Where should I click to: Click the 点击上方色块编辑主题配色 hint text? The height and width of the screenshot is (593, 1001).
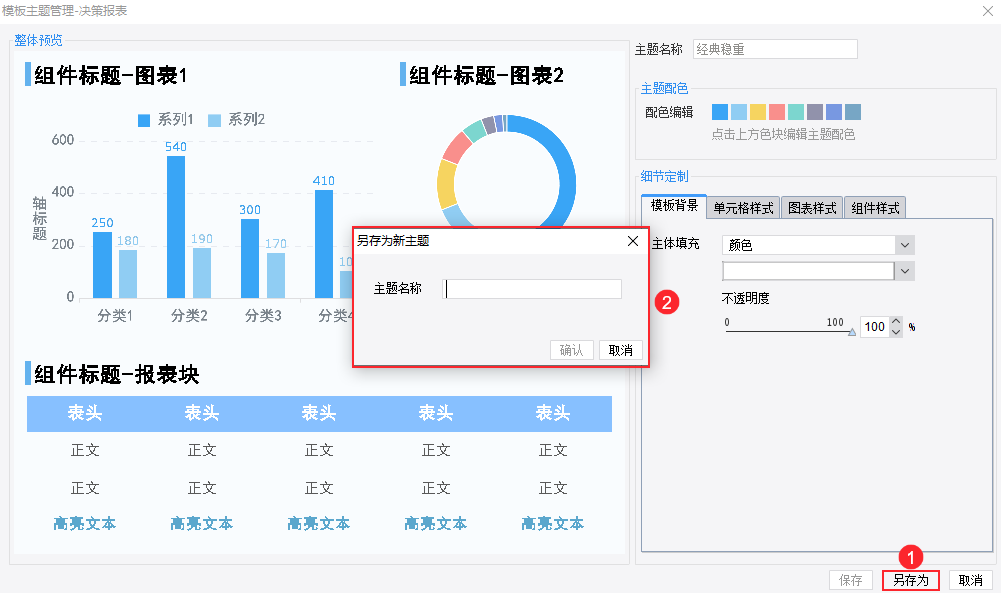pyautogui.click(x=783, y=135)
